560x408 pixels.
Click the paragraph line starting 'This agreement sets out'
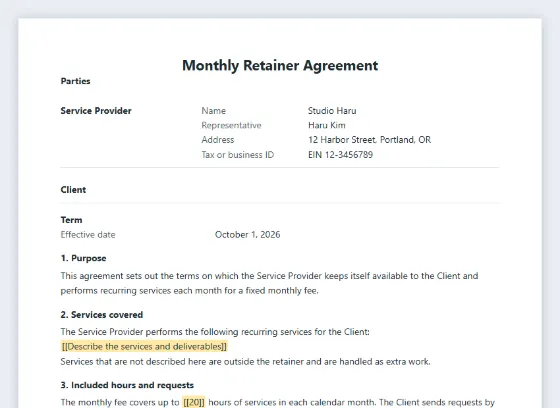pyautogui.click(x=269, y=276)
